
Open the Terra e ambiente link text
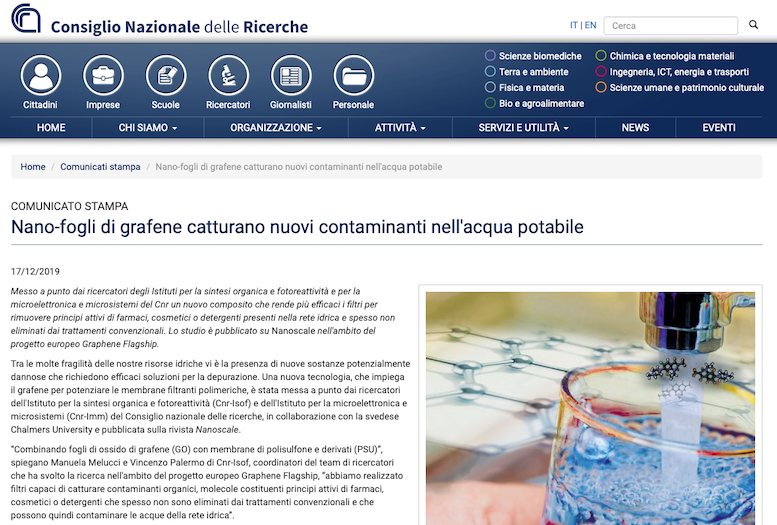tap(534, 71)
